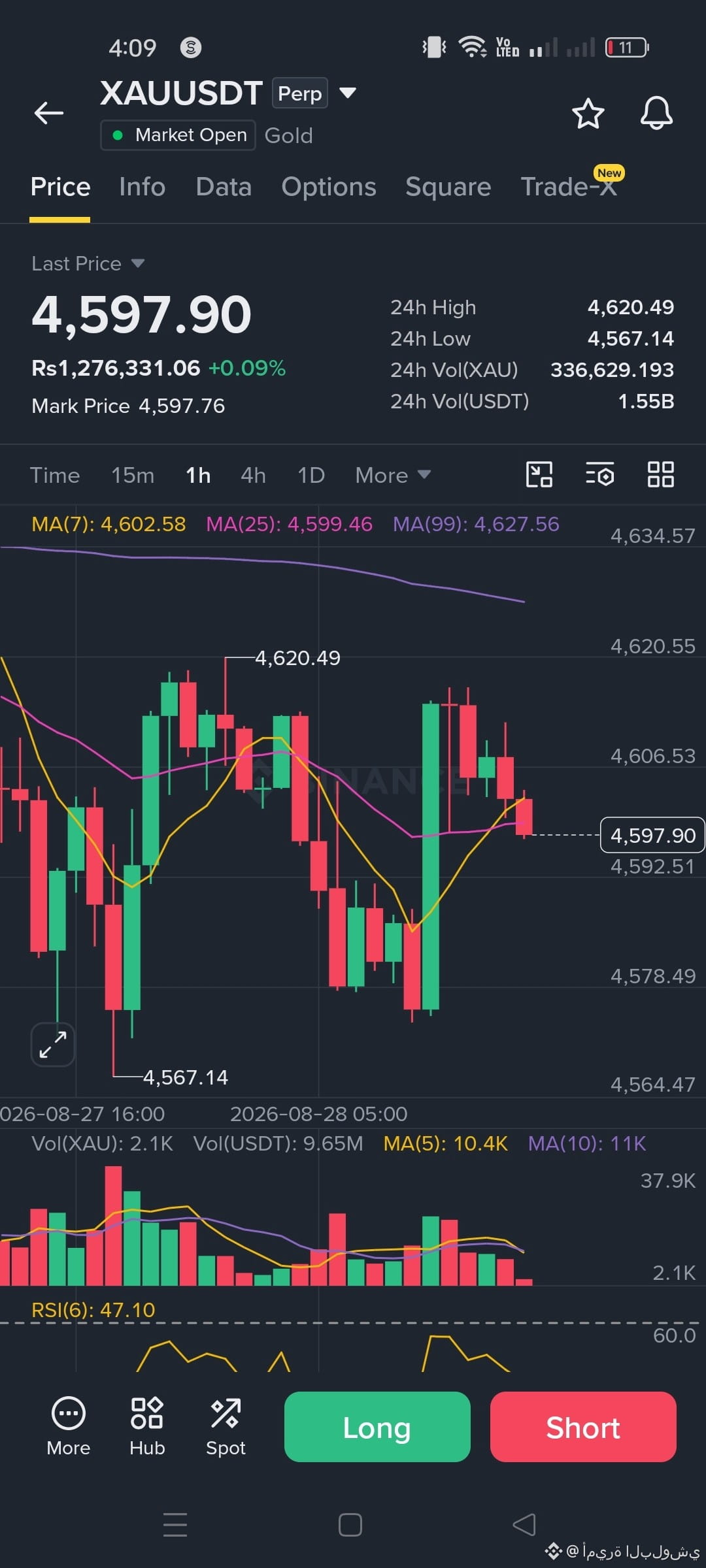Screen dimensions: 706x1568
Task: Tap the MA(25) indicator label
Action: point(289,524)
